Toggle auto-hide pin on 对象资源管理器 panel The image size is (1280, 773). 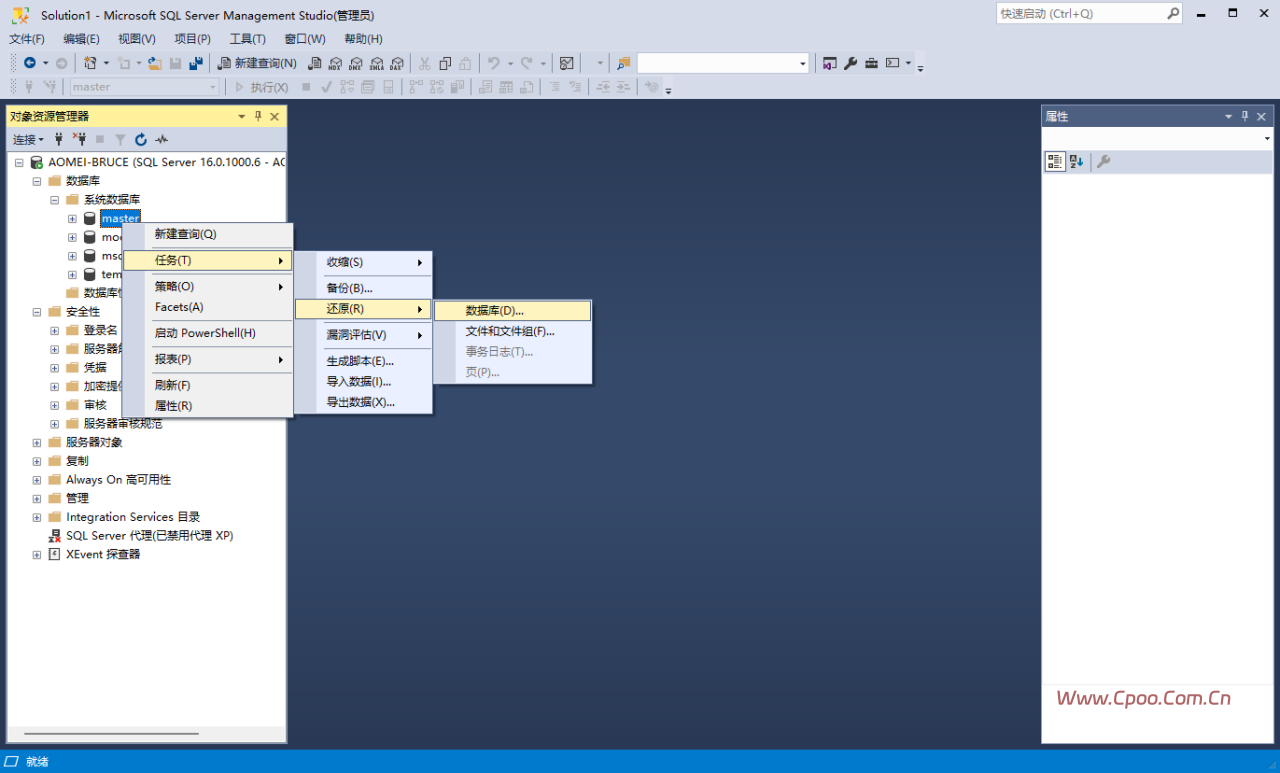coord(257,116)
